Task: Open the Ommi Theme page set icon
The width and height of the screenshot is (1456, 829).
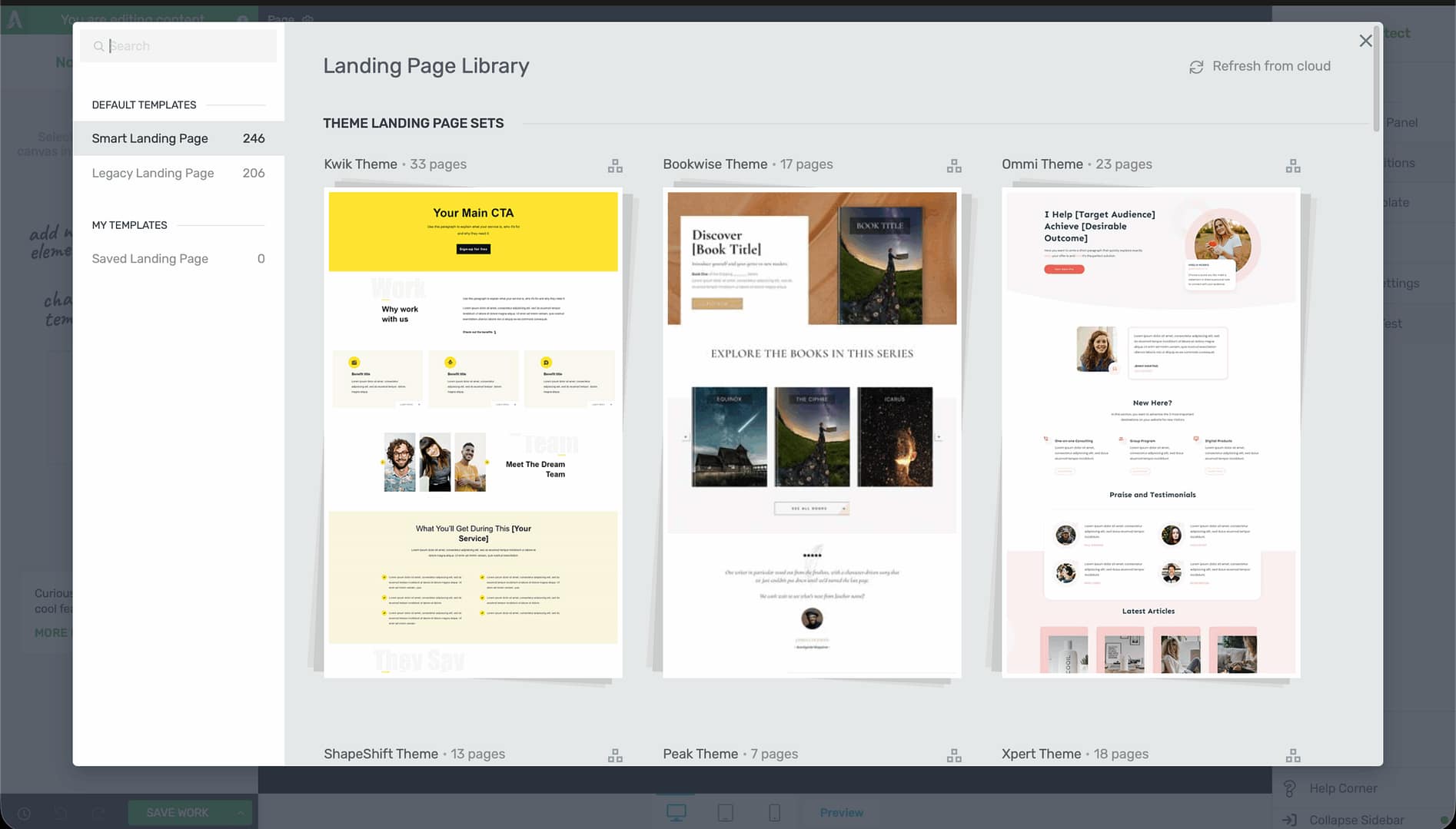Action: (1293, 166)
